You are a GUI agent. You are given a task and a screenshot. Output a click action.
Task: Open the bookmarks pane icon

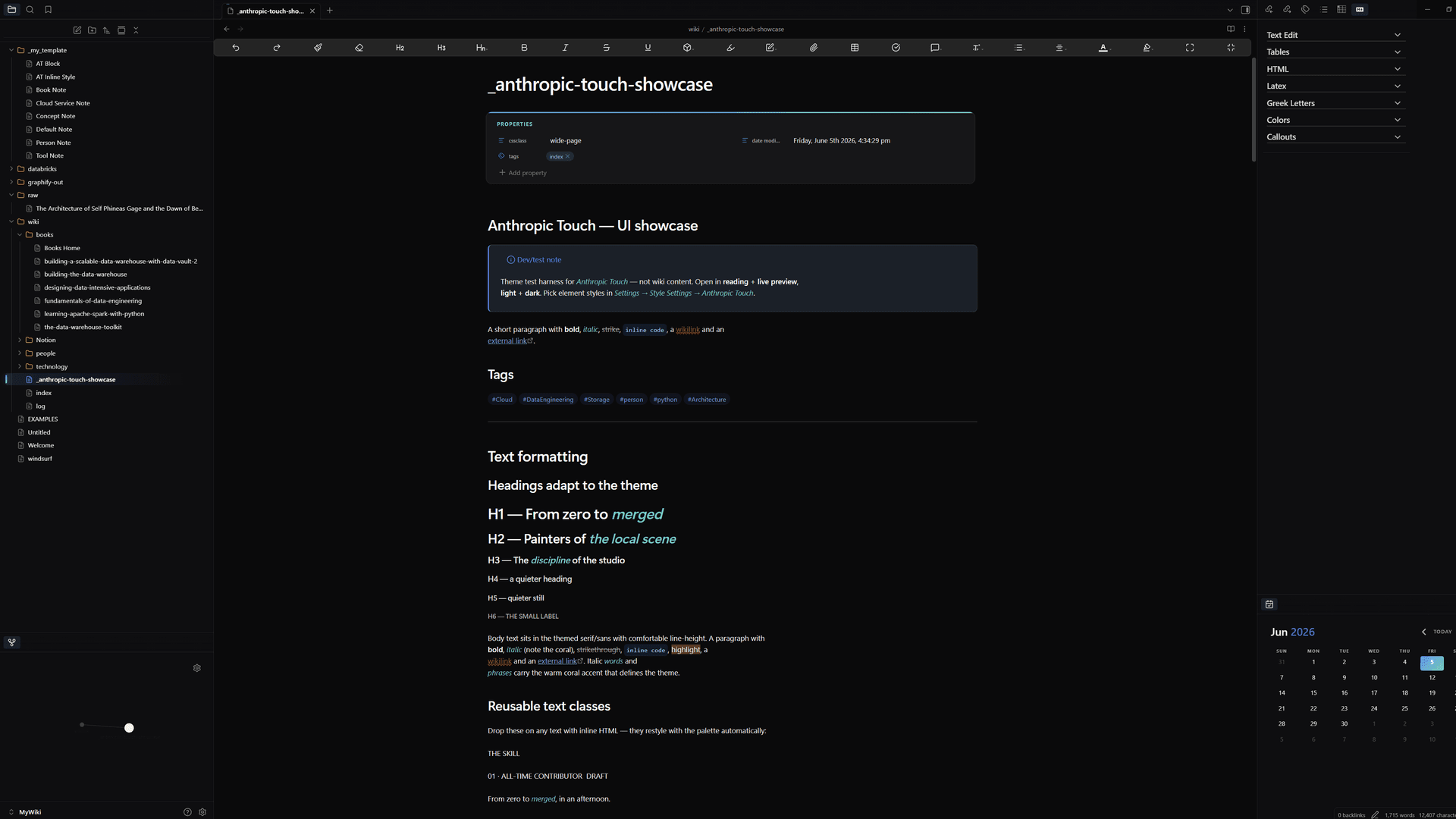pyautogui.click(x=48, y=10)
